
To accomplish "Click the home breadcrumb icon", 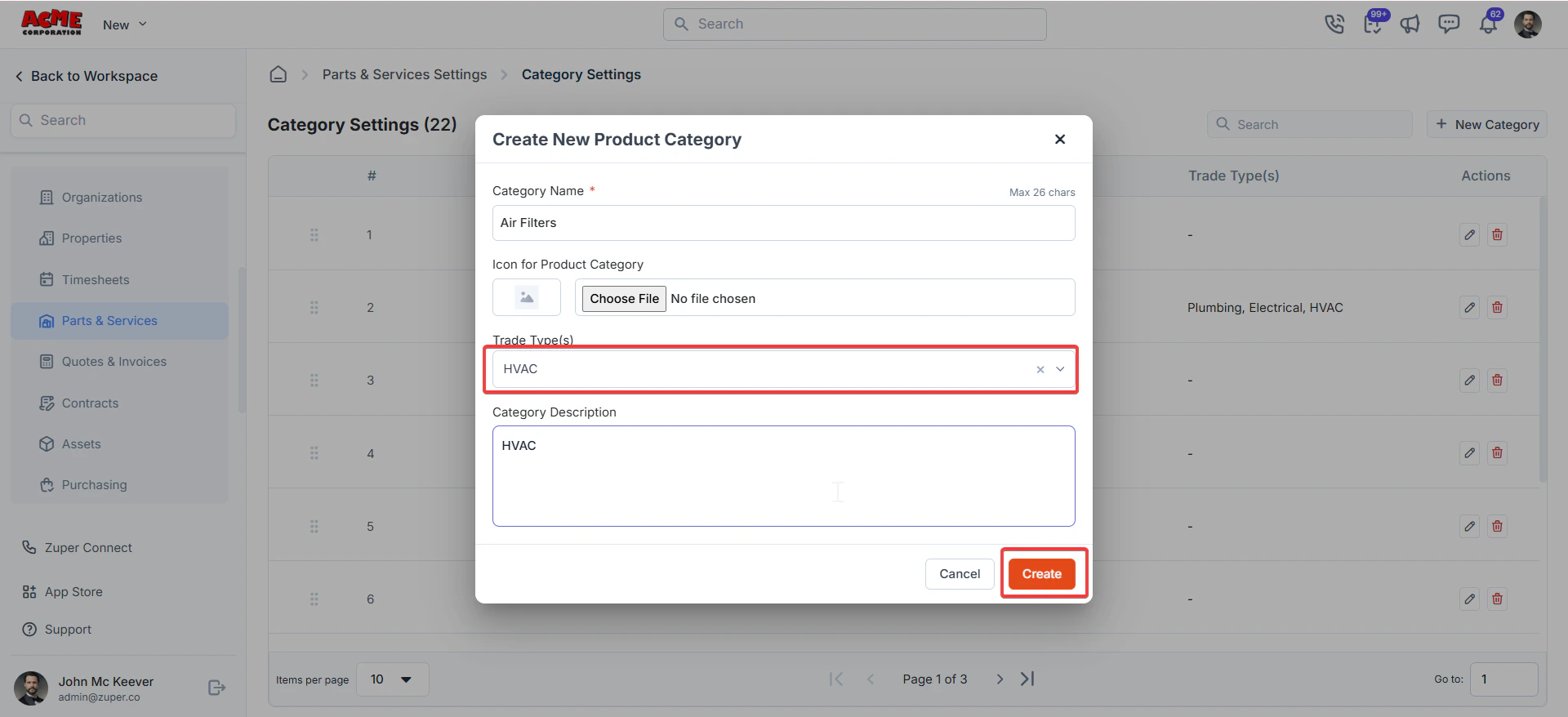I will click(278, 74).
